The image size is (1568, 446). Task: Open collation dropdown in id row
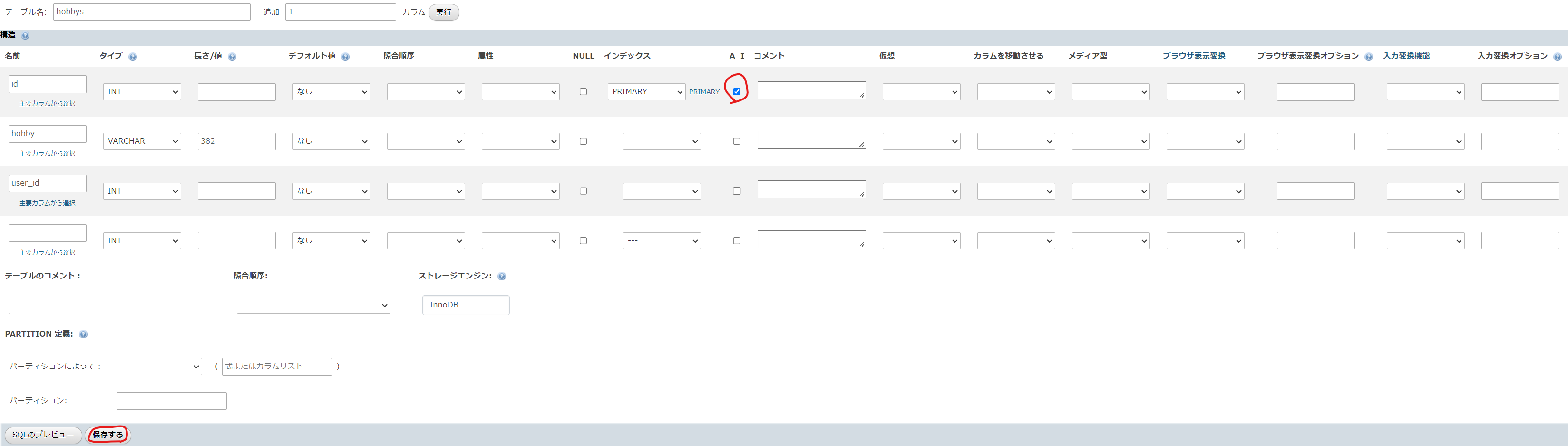coord(426,92)
